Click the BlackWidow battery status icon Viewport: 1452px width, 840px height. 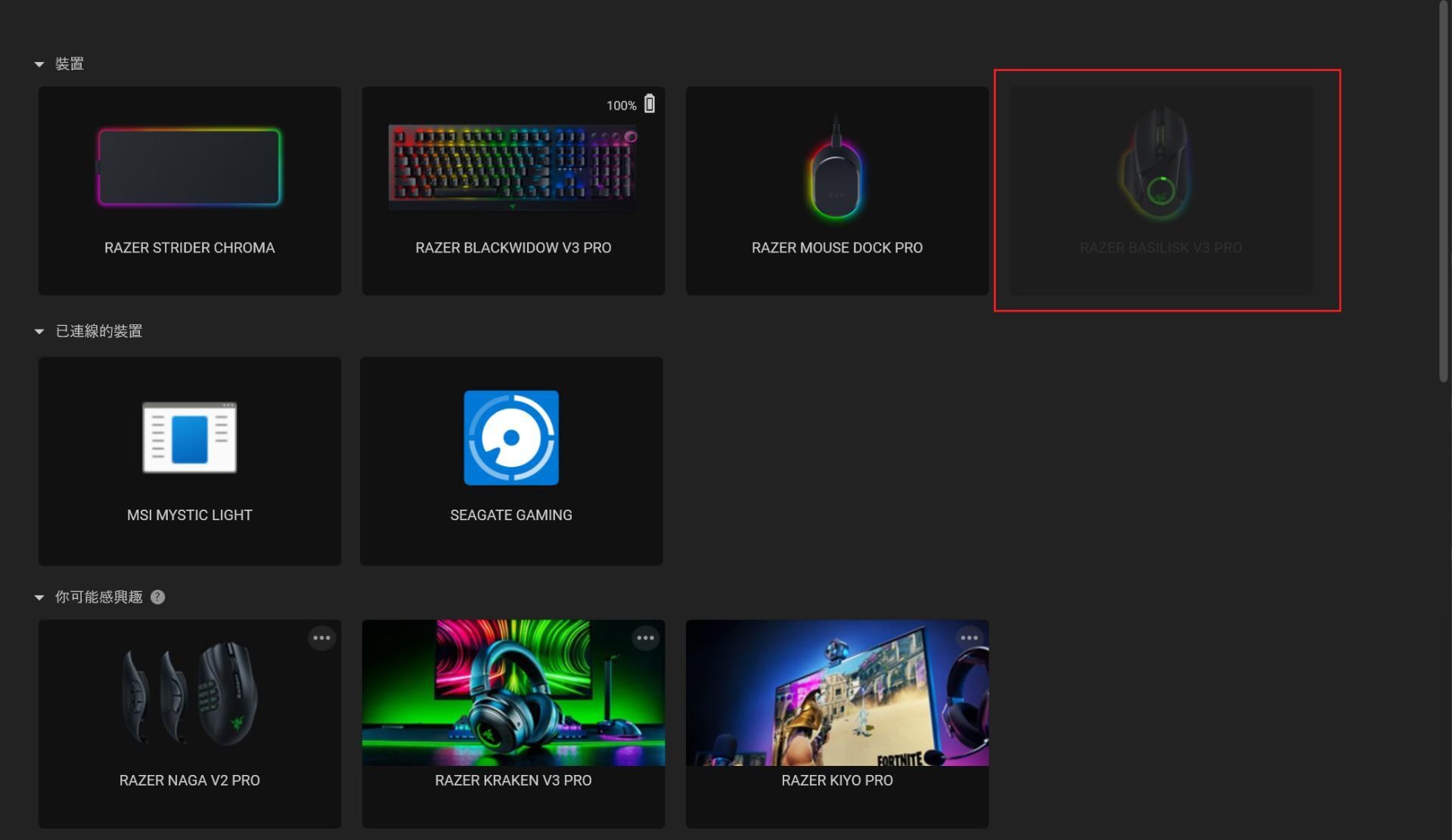[x=650, y=104]
